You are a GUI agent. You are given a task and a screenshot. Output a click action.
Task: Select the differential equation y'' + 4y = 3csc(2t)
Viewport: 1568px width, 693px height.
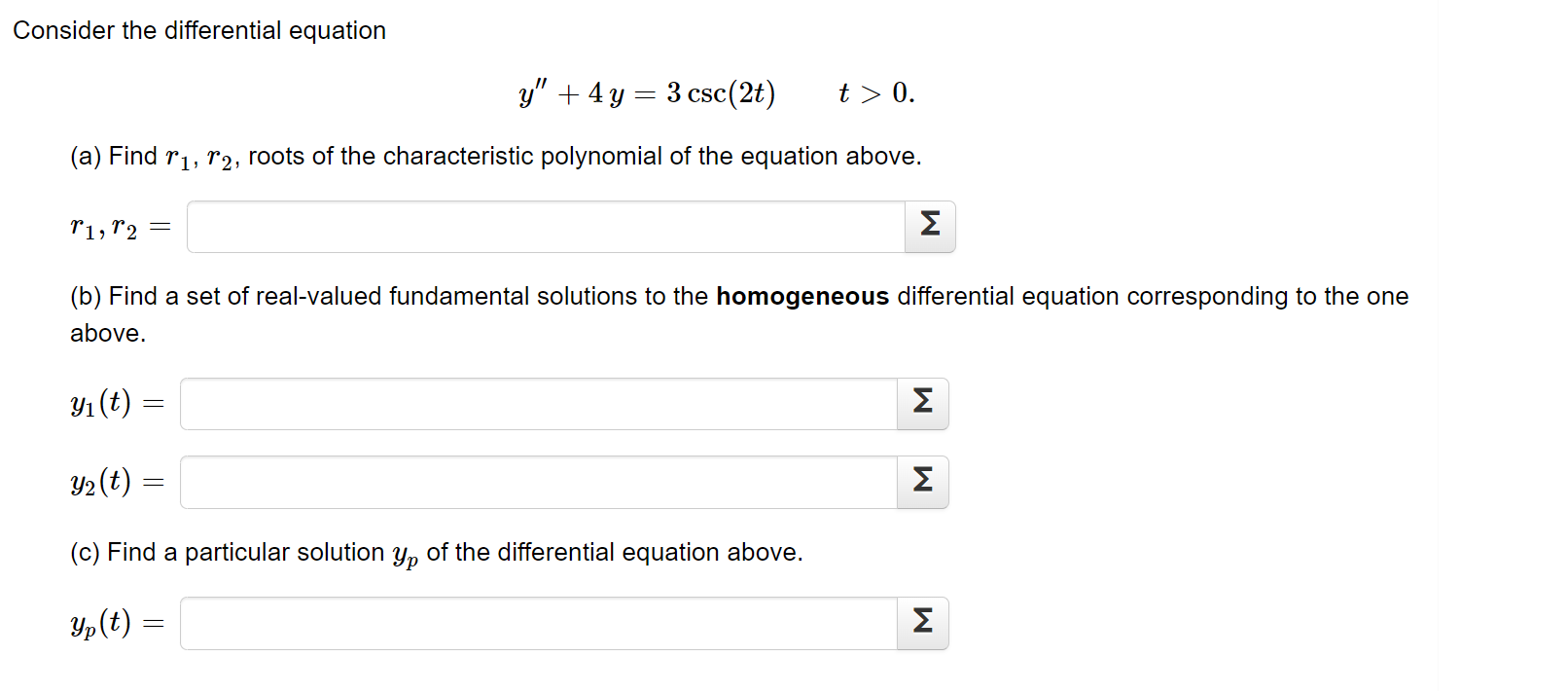point(645,92)
